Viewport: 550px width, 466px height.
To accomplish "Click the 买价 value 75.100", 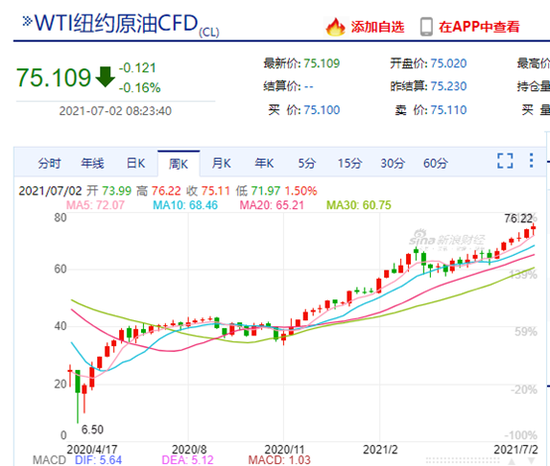I will pos(322,110).
